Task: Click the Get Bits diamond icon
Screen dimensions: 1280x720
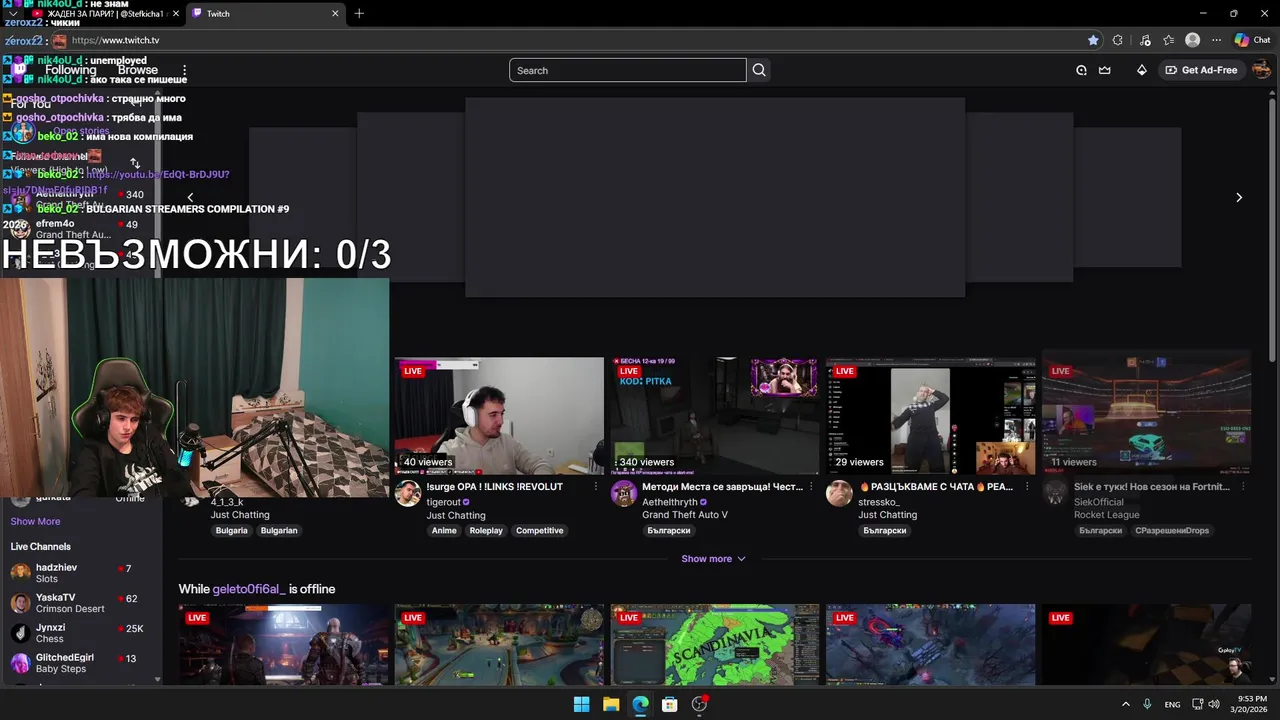Action: coord(1142,70)
